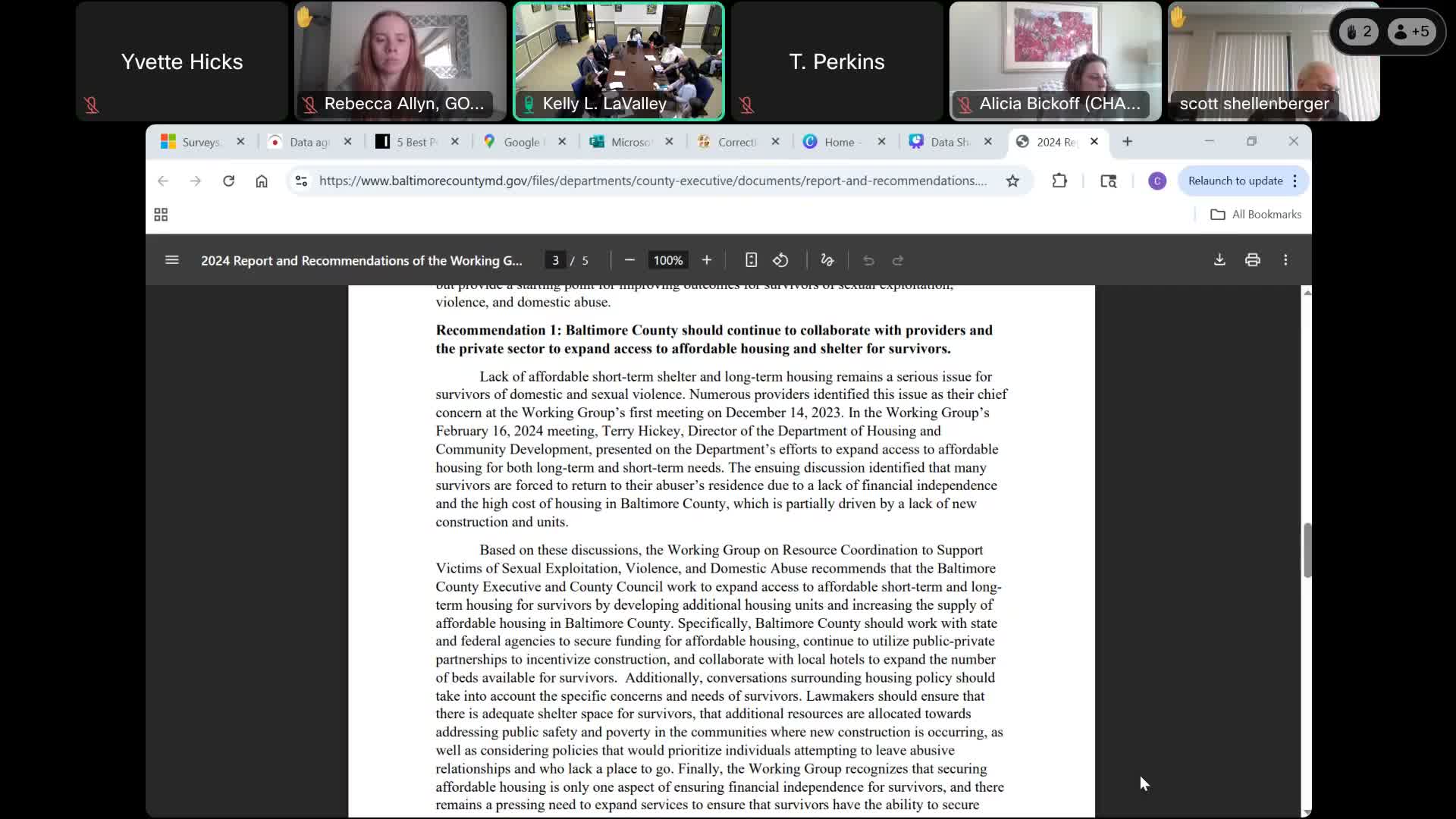This screenshot has height=819, width=1456.
Task: Toggle the PDF sidebar menu
Action: [x=172, y=260]
